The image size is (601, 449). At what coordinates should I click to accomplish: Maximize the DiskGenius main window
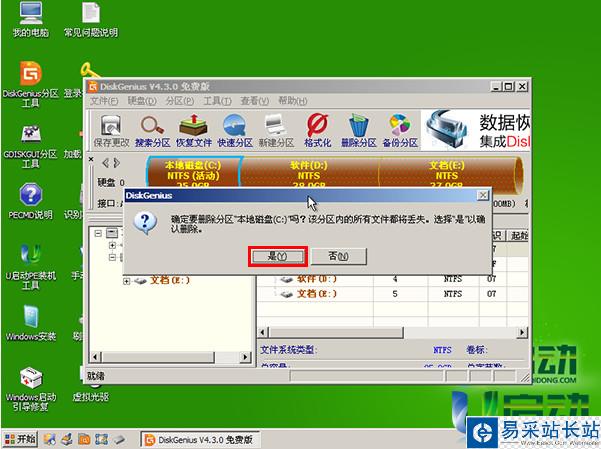(509, 87)
